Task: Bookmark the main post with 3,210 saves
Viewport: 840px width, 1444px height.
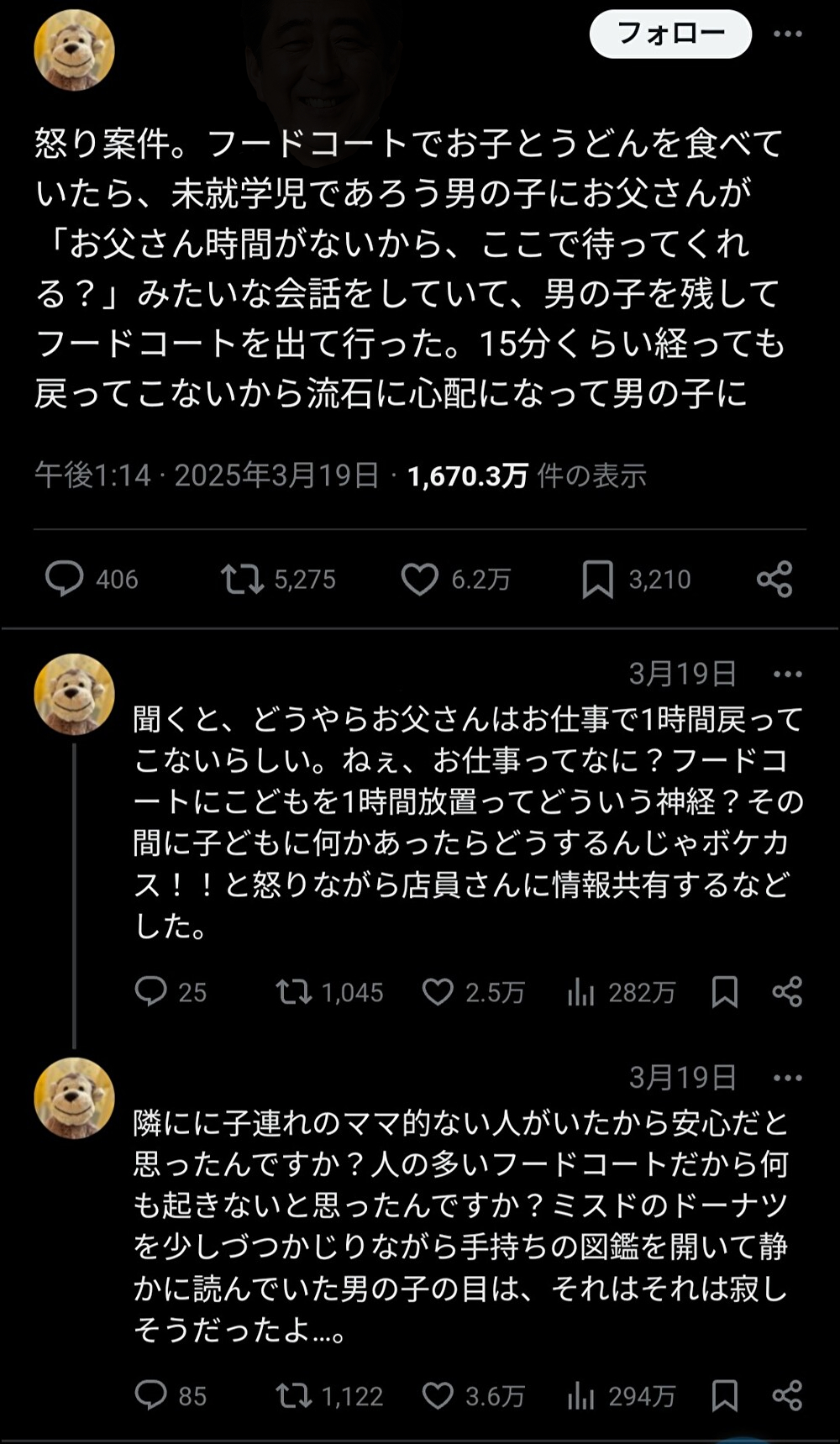Action: tap(636, 579)
